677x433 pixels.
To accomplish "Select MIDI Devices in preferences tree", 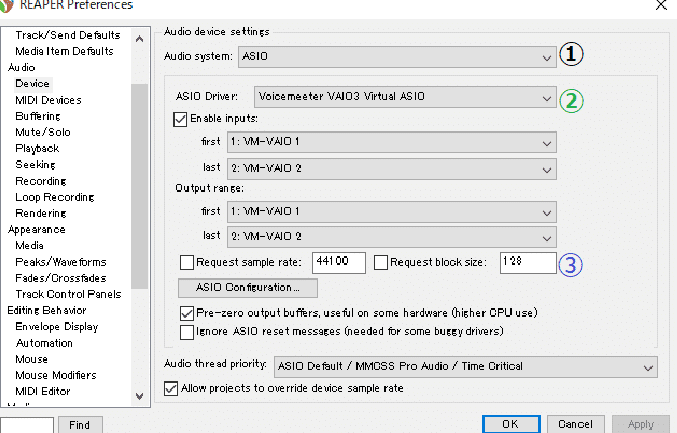I will 48,100.
